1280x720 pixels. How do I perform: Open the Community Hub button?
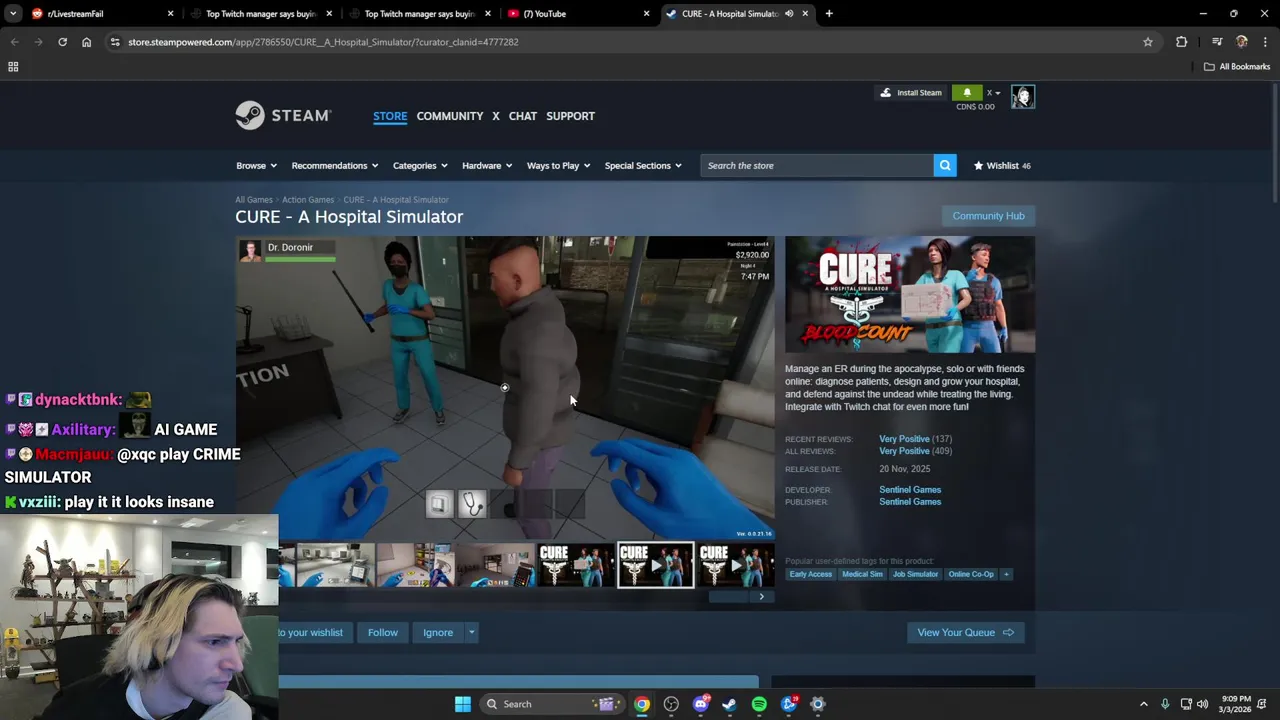[988, 216]
